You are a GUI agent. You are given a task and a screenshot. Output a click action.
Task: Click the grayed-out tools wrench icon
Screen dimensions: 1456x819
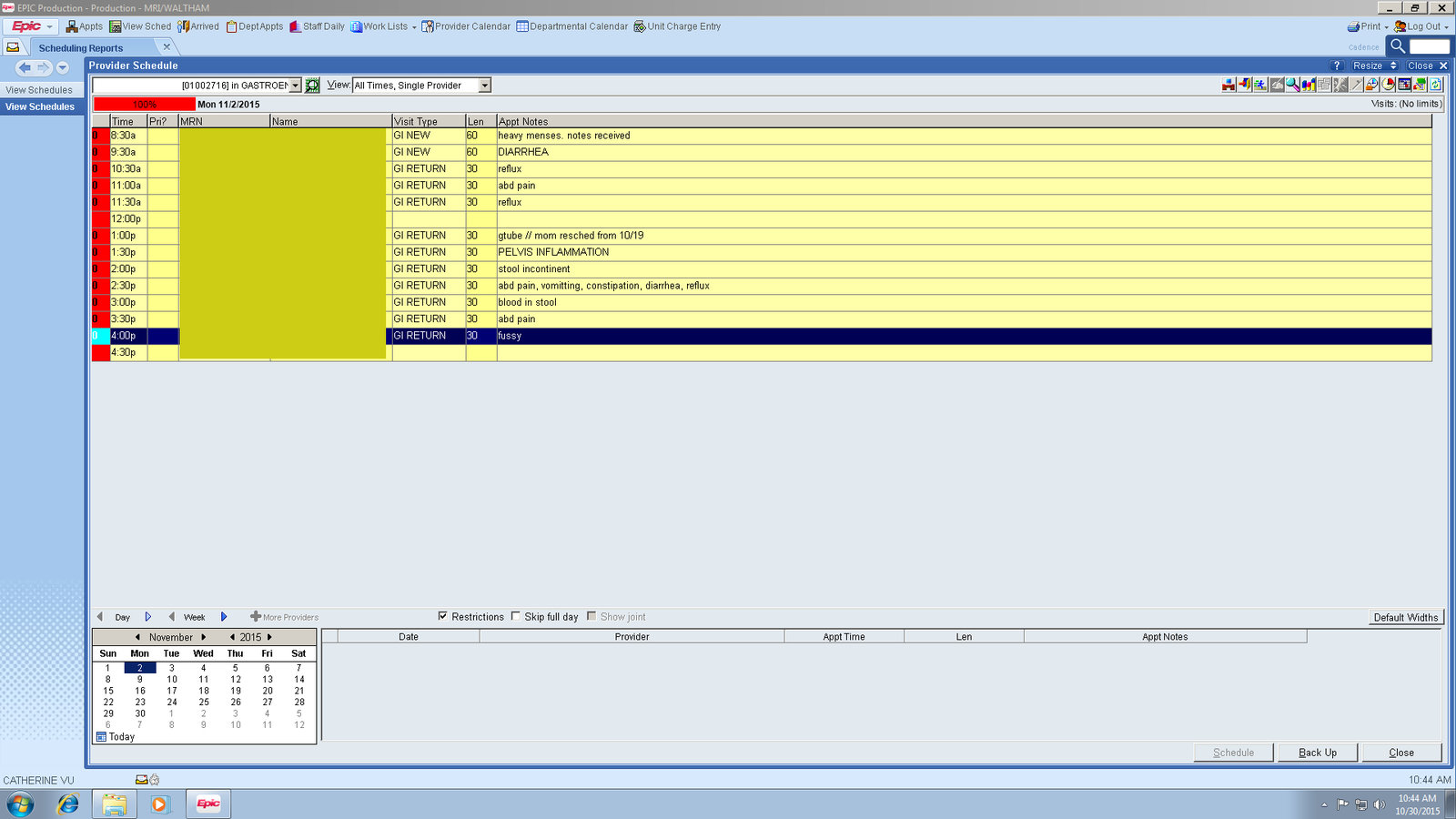[1340, 85]
